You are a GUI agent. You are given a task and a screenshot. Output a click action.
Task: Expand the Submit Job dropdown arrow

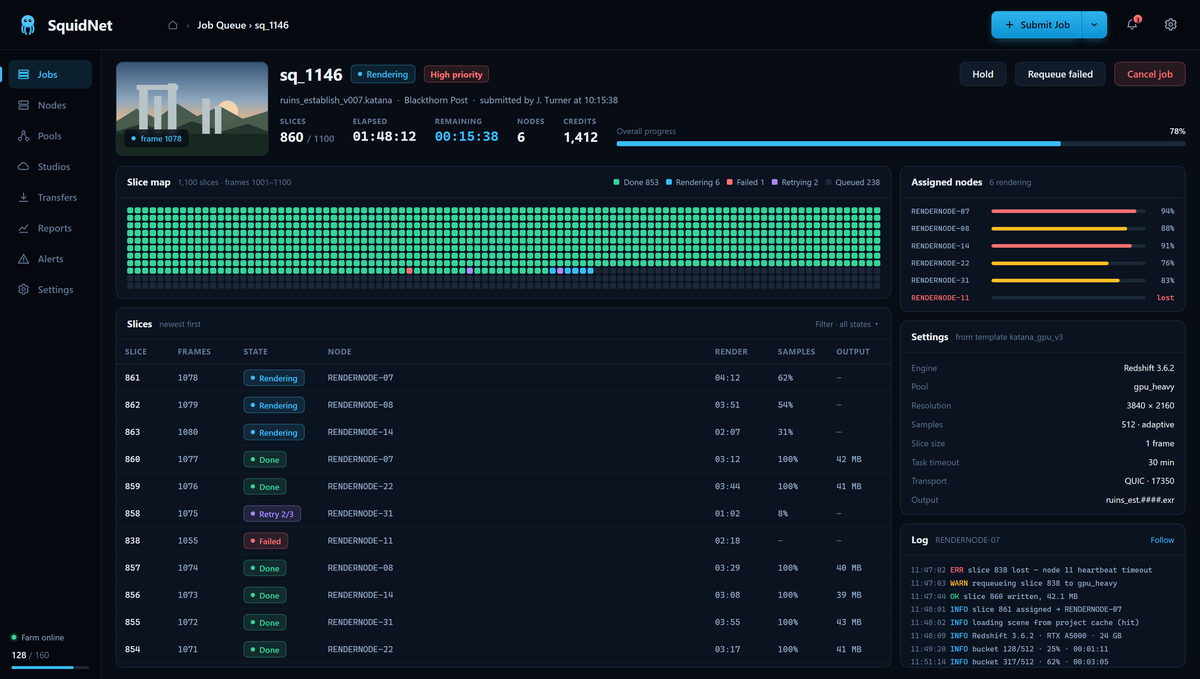1094,25
